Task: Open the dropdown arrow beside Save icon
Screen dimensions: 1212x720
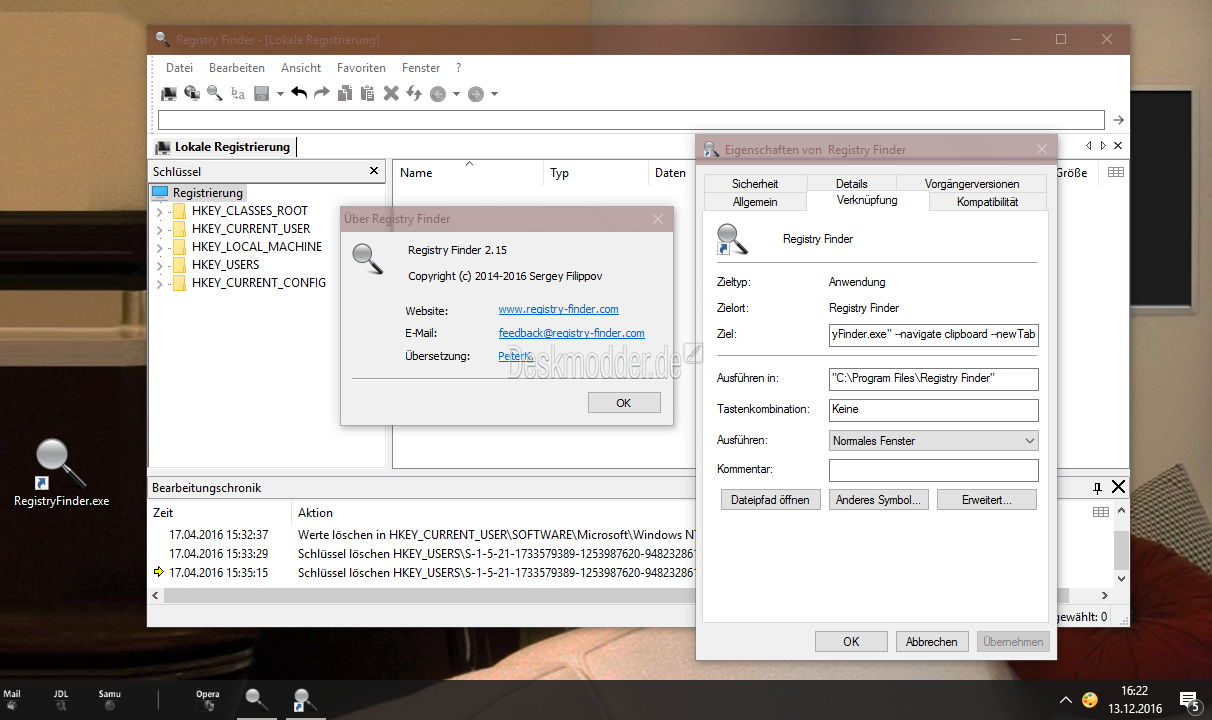Action: click(x=280, y=94)
